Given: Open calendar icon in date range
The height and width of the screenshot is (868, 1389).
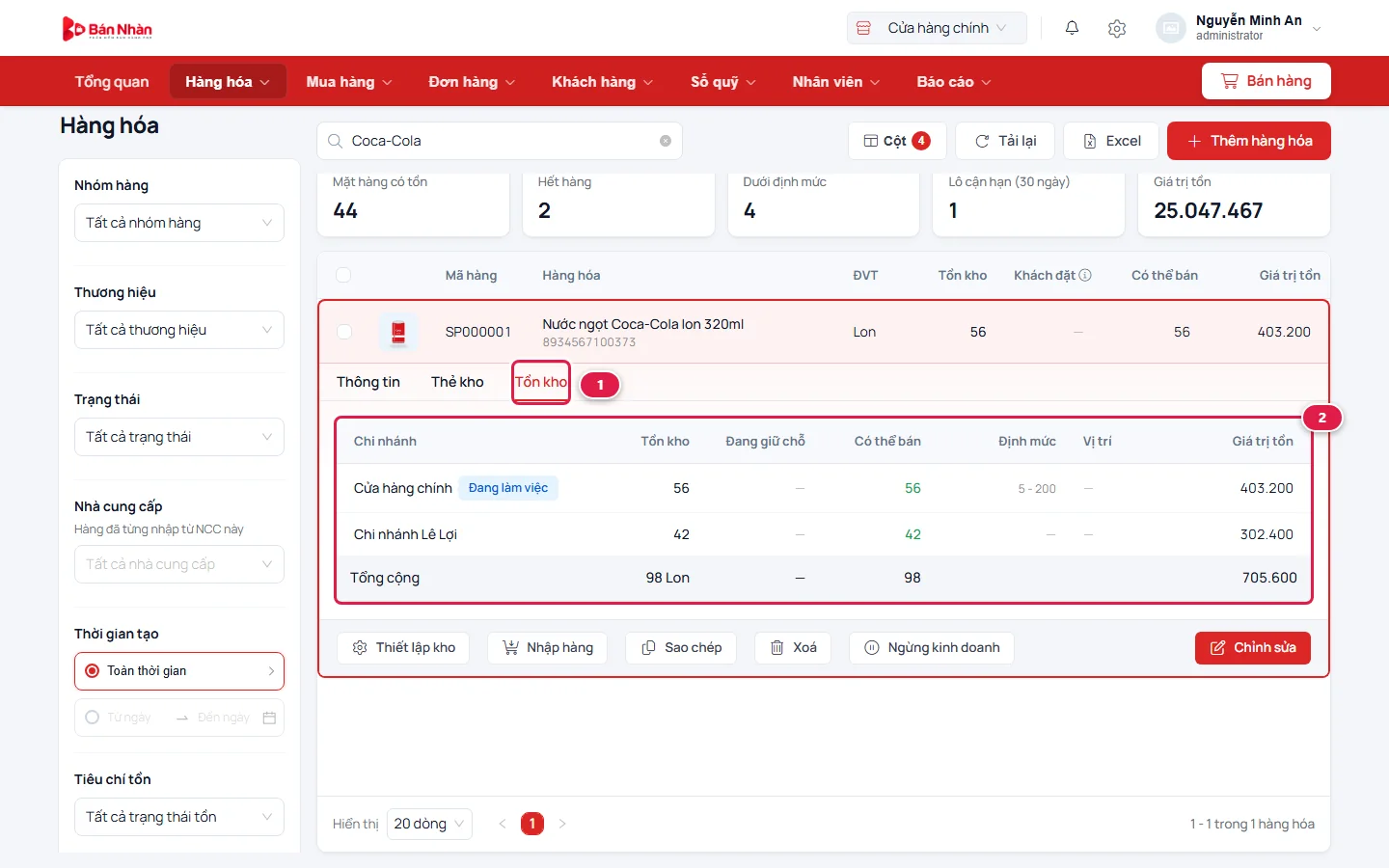Looking at the screenshot, I should pyautogui.click(x=269, y=718).
